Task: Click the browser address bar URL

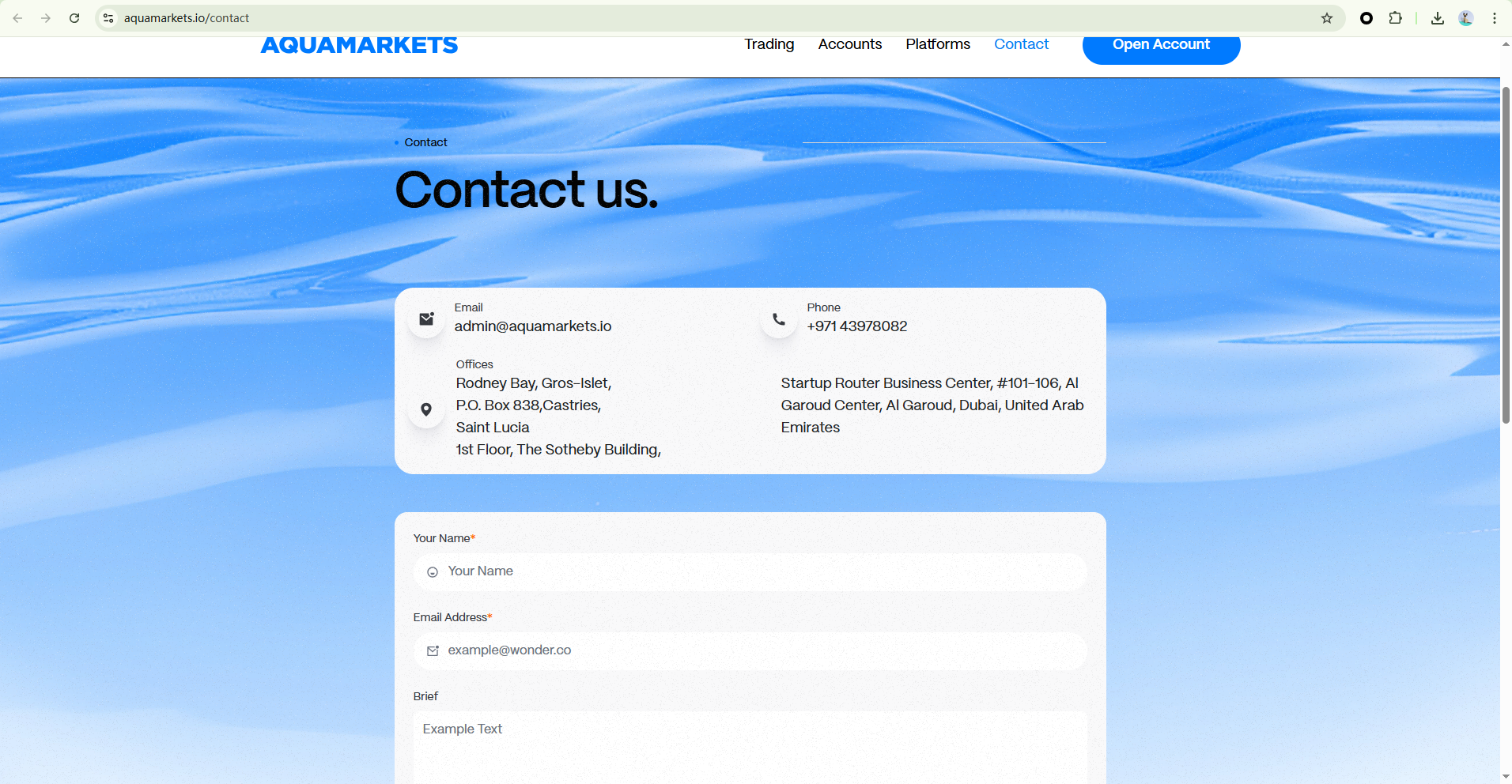Action: [x=187, y=18]
